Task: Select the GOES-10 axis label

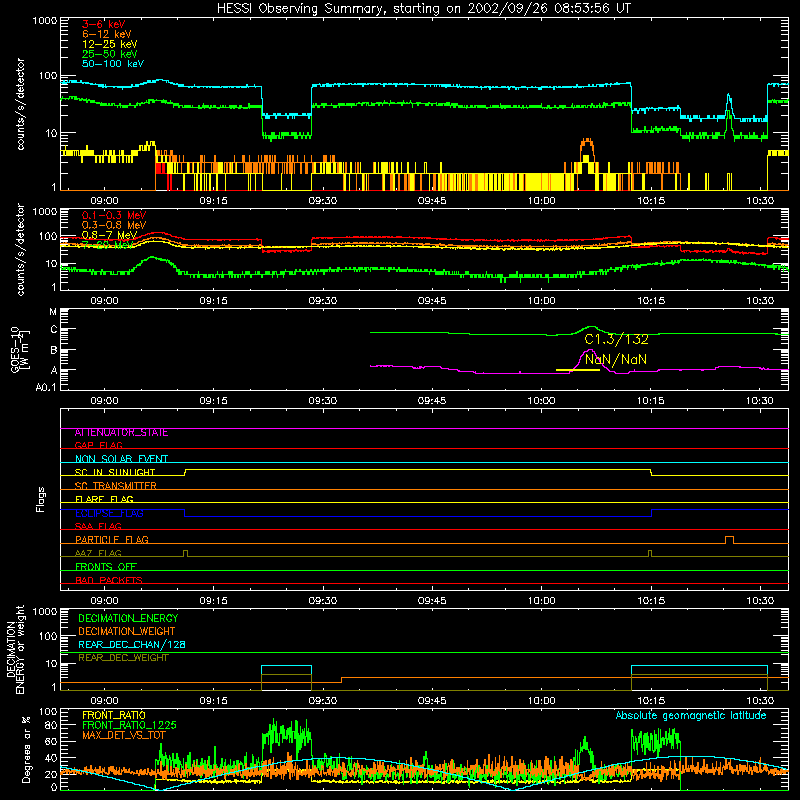Action: click(20, 349)
